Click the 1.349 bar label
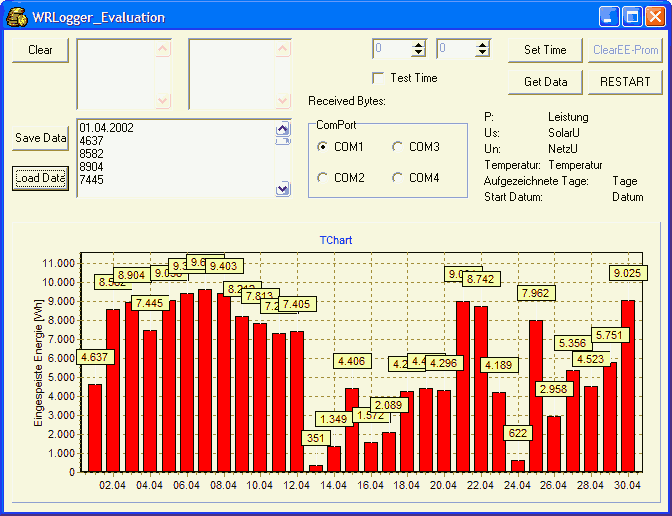This screenshot has width=672, height=516. tap(334, 419)
